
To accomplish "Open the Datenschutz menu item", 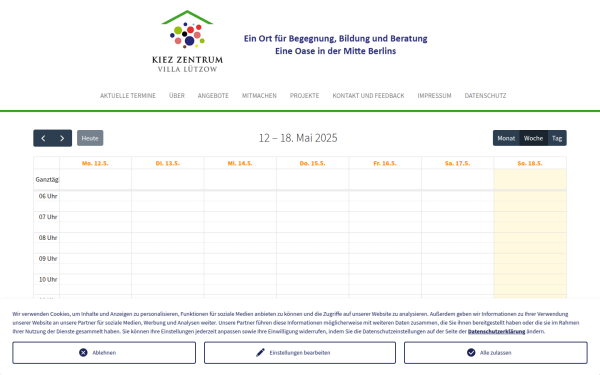I will tap(485, 96).
